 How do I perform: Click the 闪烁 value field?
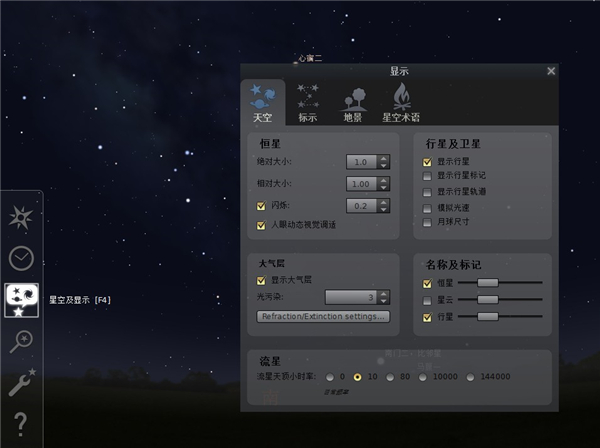361,206
